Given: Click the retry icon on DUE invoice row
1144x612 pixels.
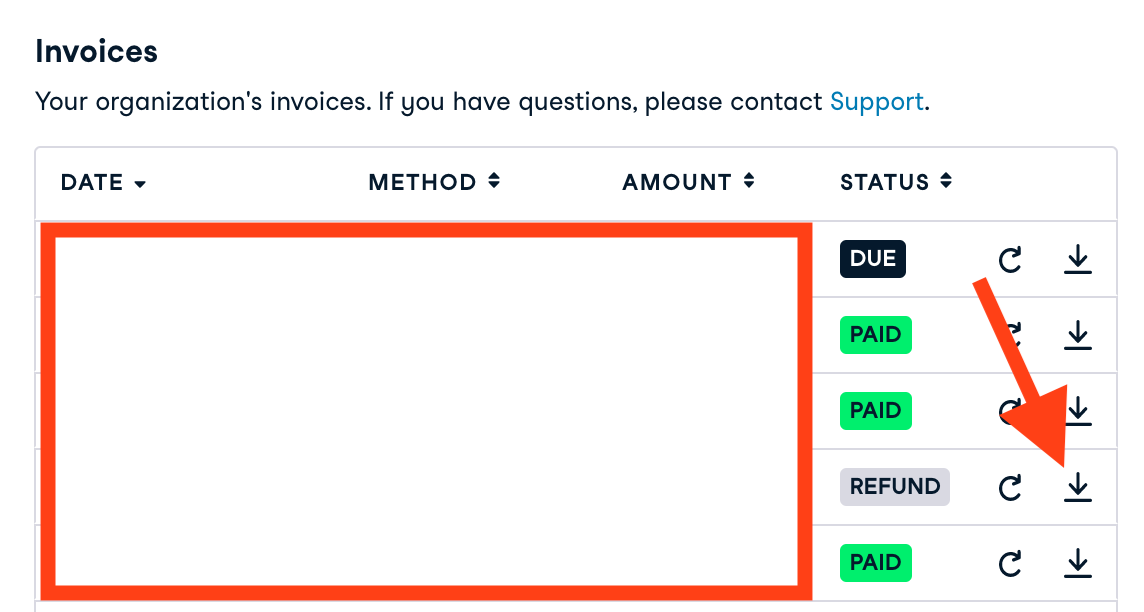Looking at the screenshot, I should click(1011, 260).
